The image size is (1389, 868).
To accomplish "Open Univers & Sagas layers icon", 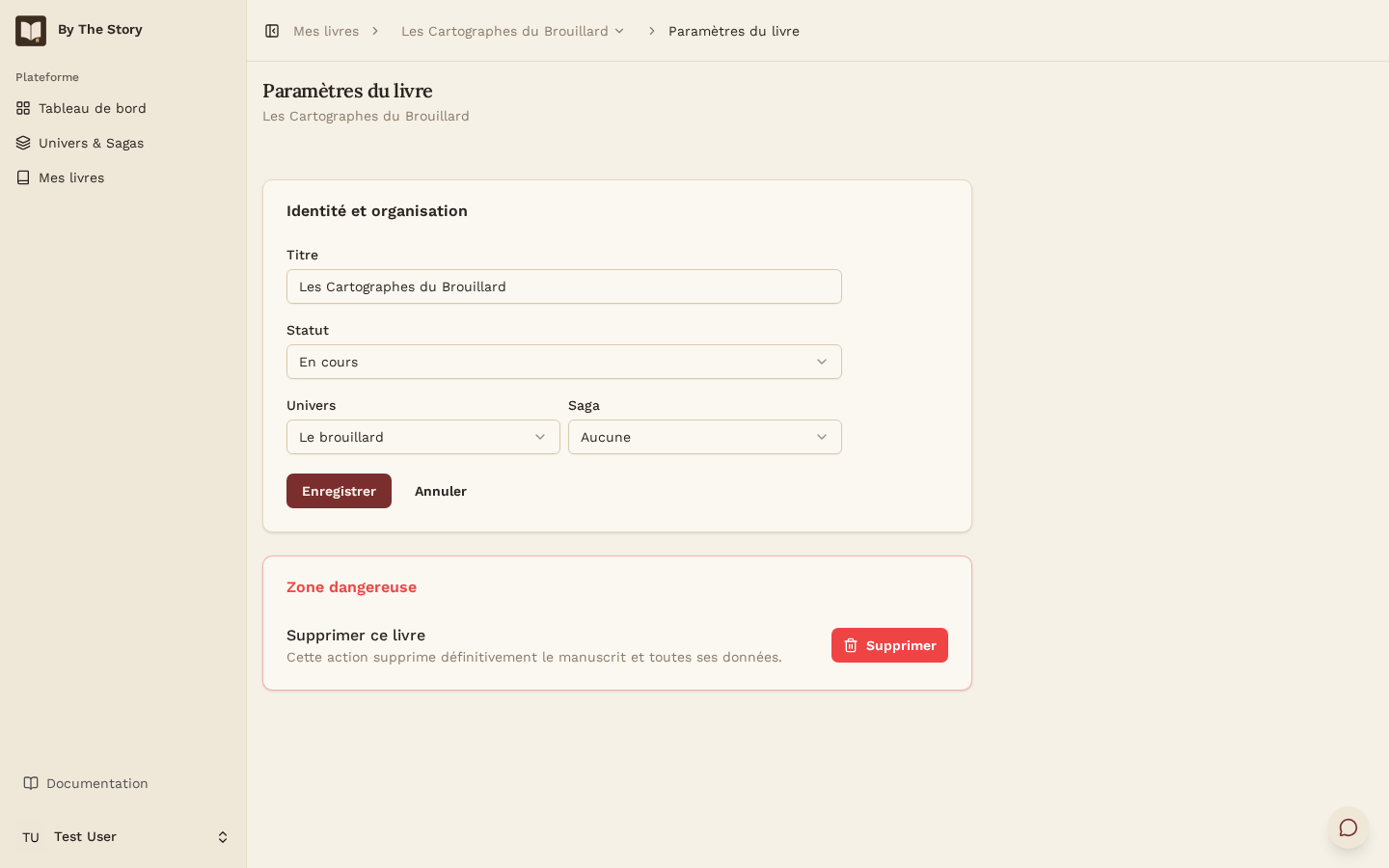I will [x=23, y=143].
